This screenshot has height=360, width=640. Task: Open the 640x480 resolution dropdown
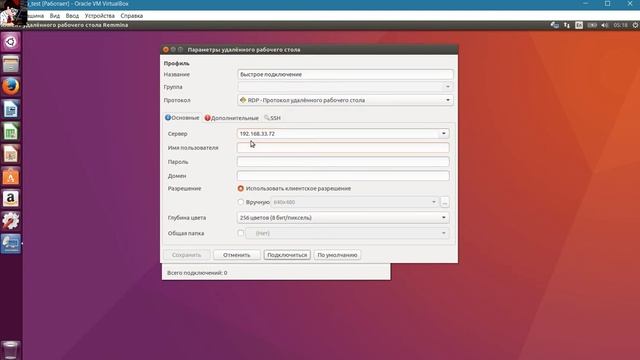(x=355, y=202)
